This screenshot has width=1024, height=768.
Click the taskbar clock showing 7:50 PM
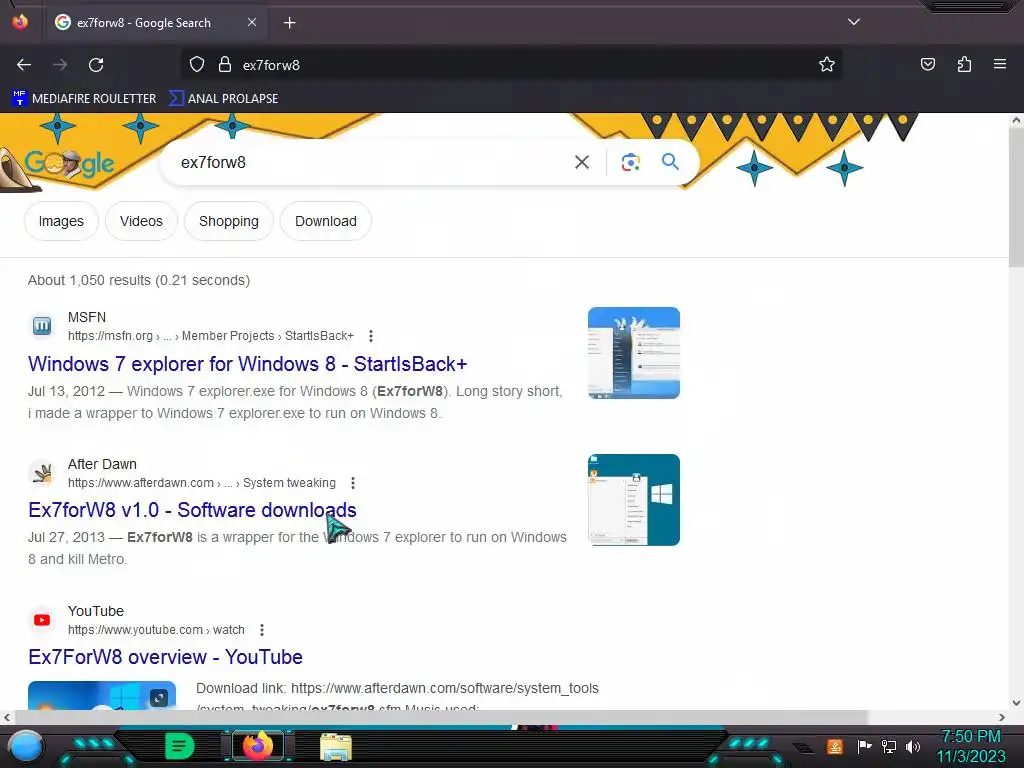(970, 746)
